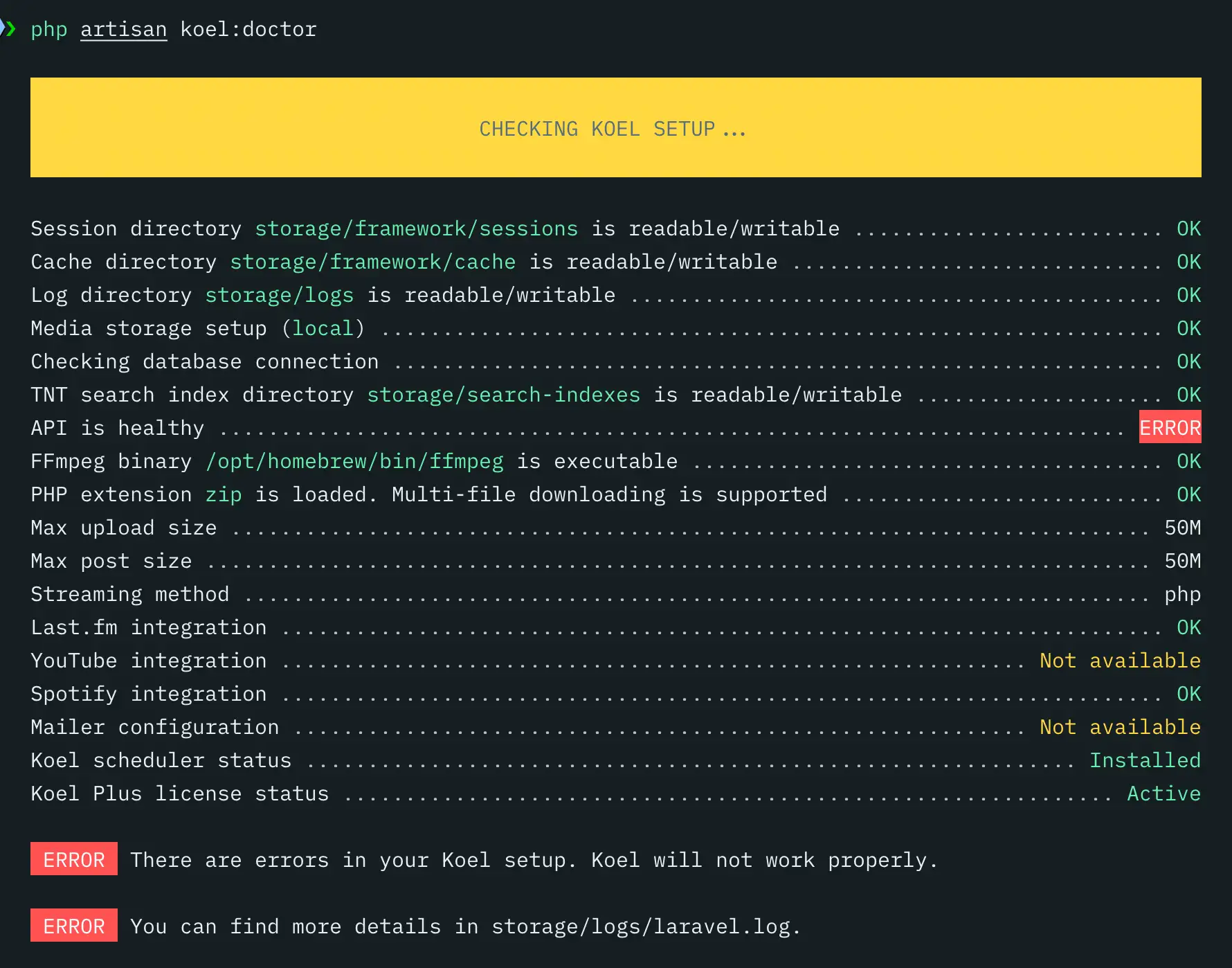Click the storage/logs path in Log directory line
The width and height of the screenshot is (1232, 968).
point(279,295)
